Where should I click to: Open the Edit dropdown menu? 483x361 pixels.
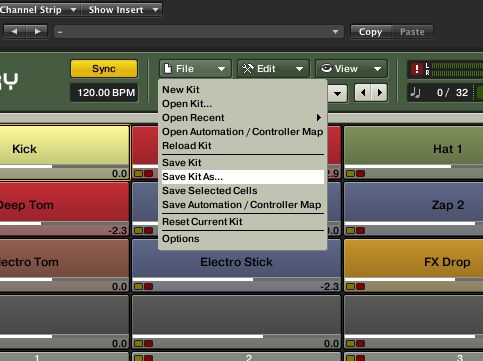(x=273, y=69)
